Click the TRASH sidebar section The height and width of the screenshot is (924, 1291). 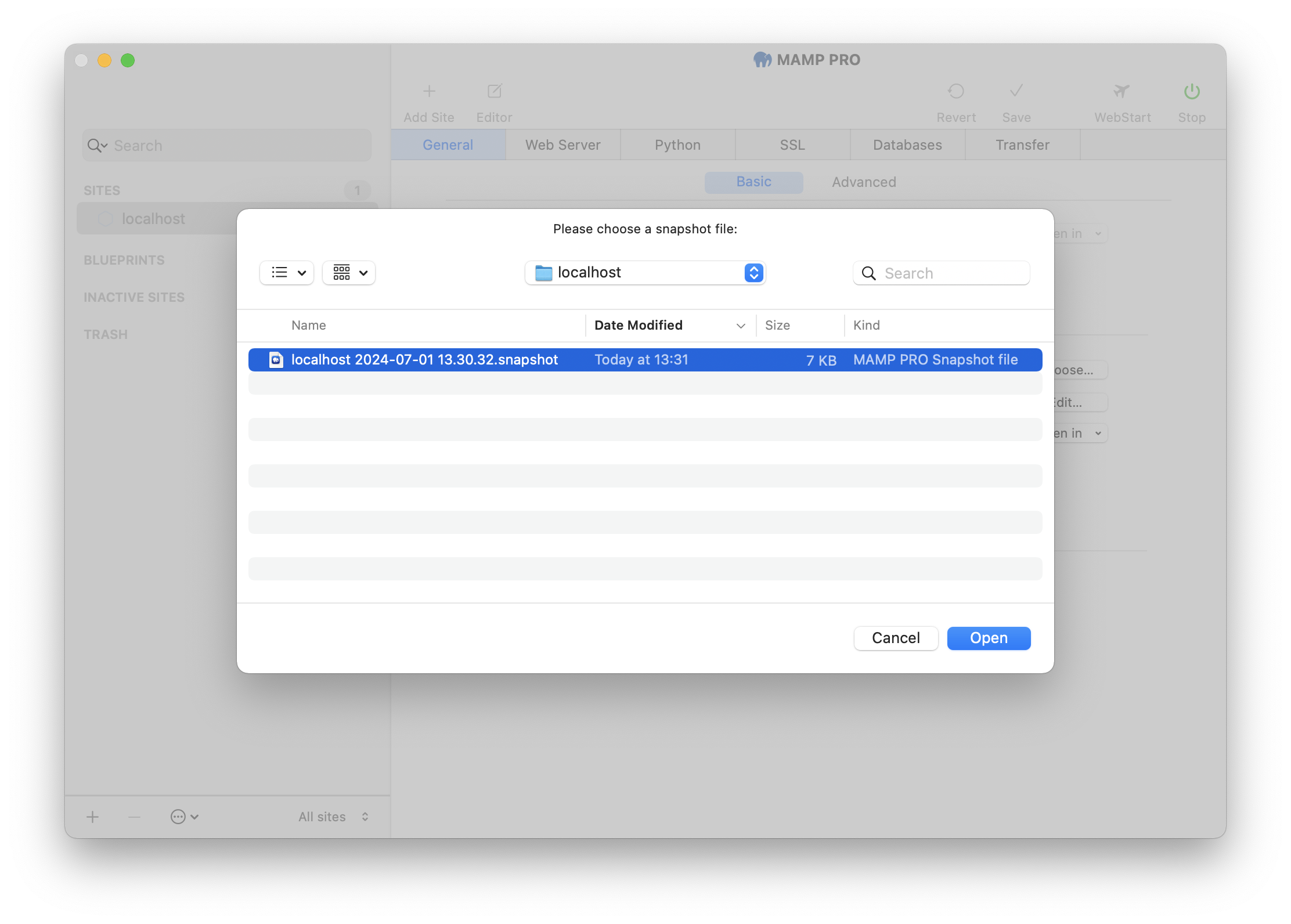[106, 334]
